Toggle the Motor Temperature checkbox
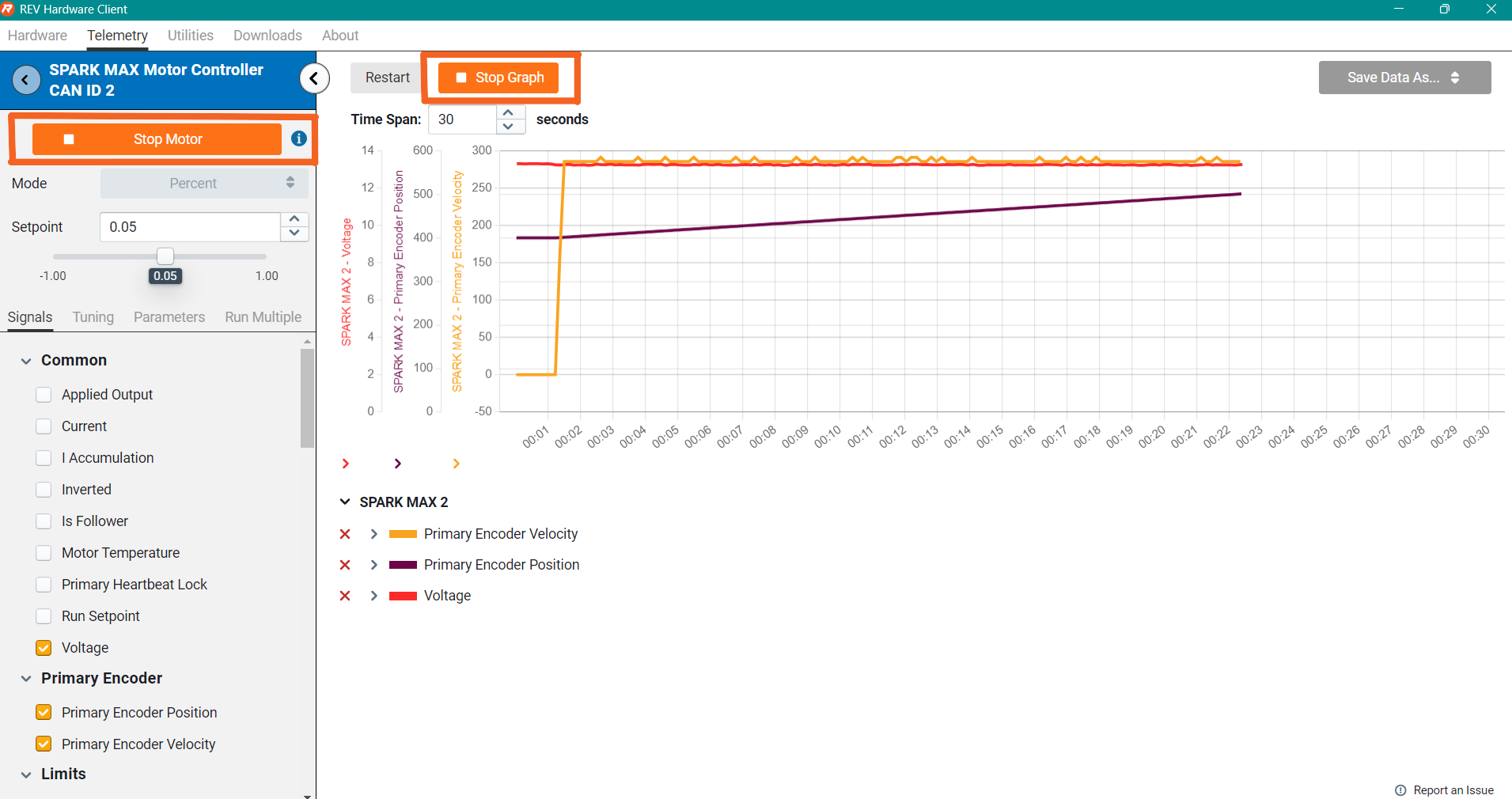 tap(44, 553)
